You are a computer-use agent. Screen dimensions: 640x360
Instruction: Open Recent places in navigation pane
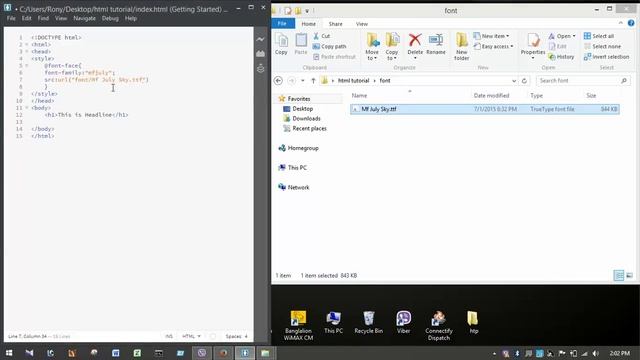[309, 128]
